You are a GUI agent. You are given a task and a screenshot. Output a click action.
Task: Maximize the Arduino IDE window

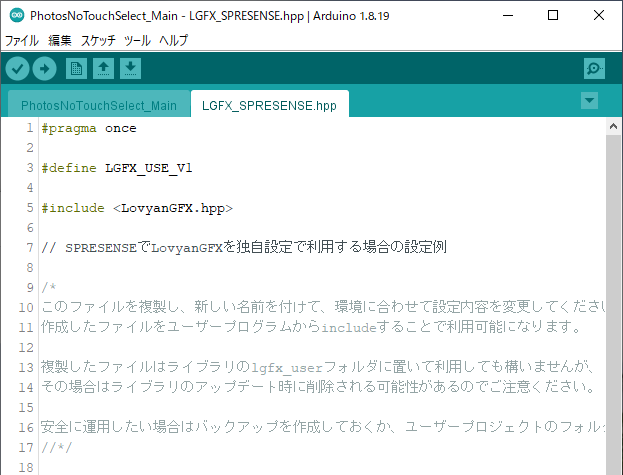point(553,16)
